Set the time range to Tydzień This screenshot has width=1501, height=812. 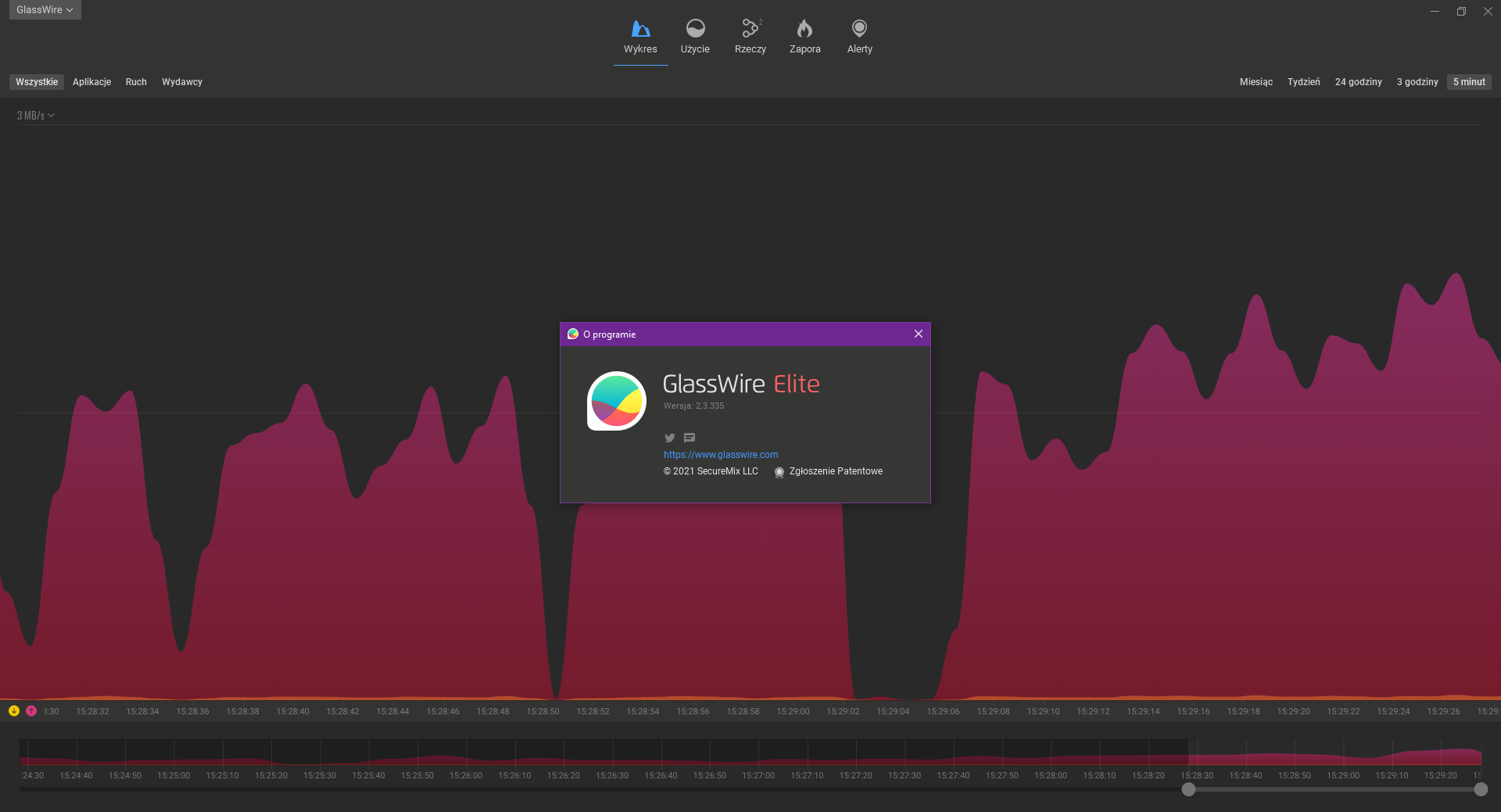[x=1303, y=82]
